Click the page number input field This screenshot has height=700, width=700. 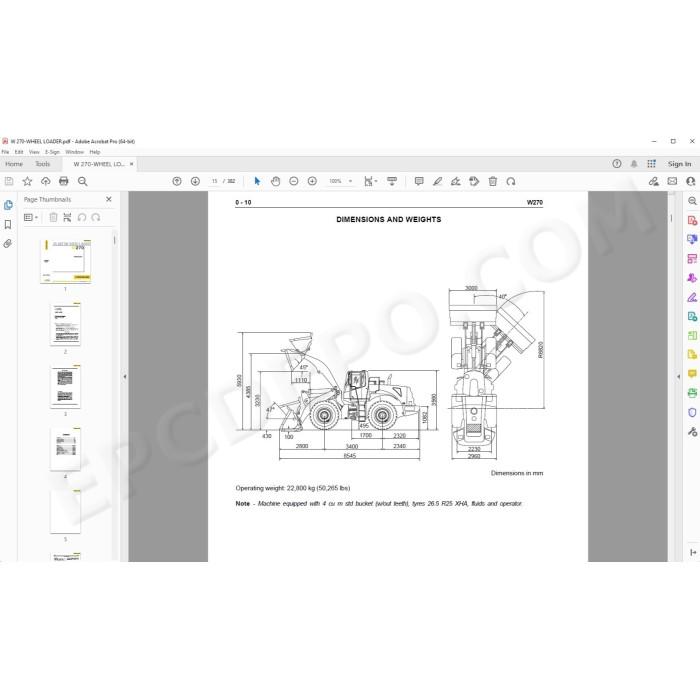(215, 181)
